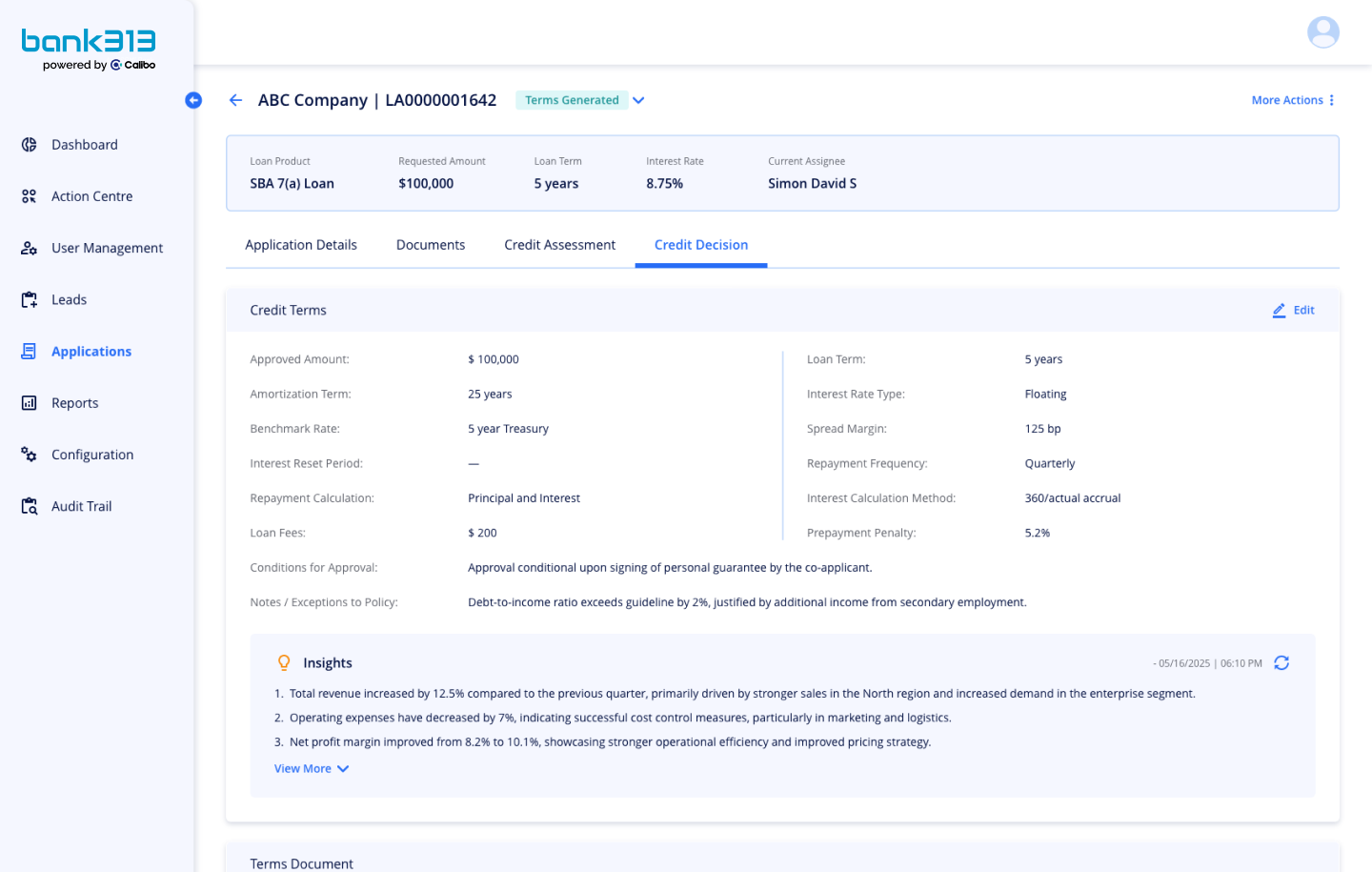This screenshot has height=872, width=1372.
Task: Click the user profile avatar icon
Action: point(1322,32)
